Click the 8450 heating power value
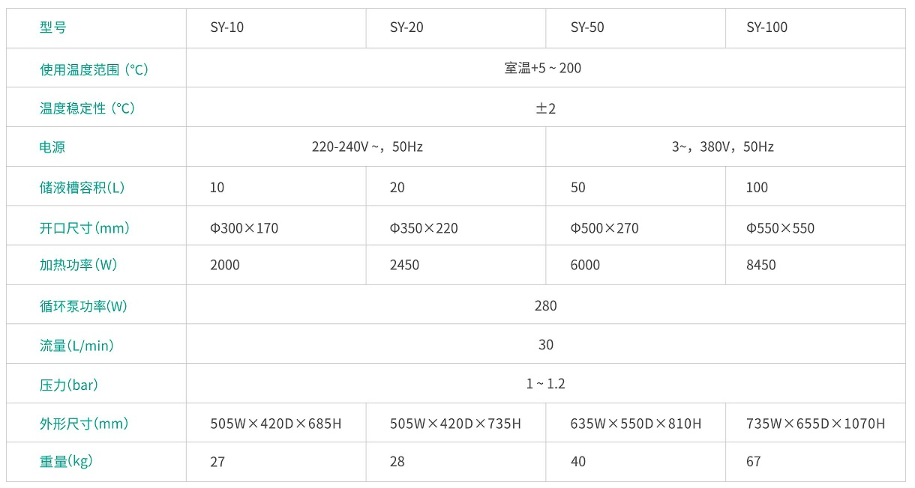 pyautogui.click(x=761, y=265)
